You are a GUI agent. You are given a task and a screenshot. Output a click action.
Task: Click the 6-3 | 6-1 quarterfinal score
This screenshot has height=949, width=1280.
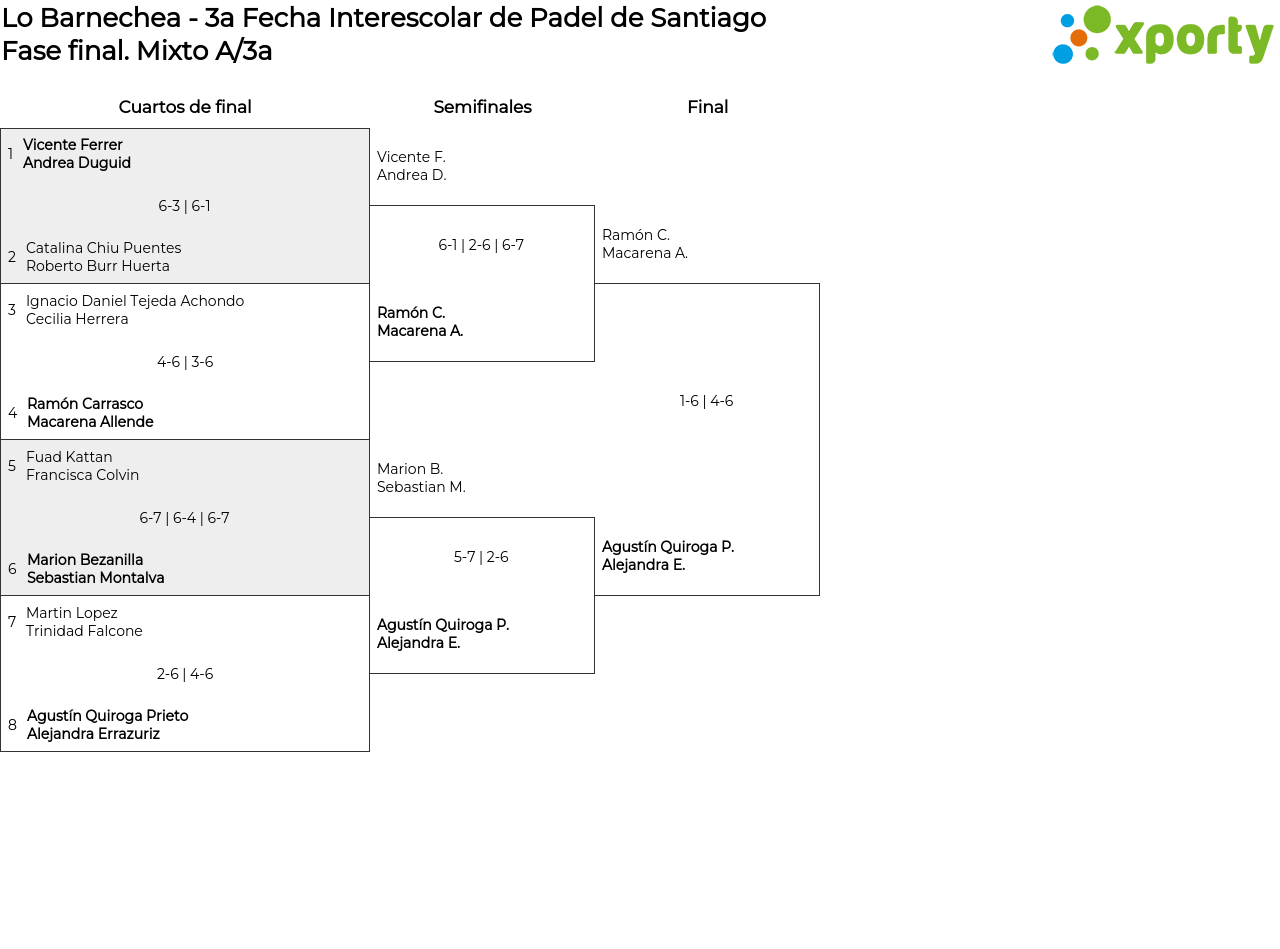click(184, 206)
